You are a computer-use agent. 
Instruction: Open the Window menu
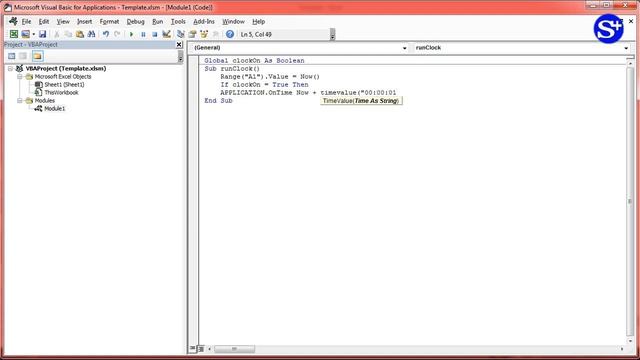point(233,21)
